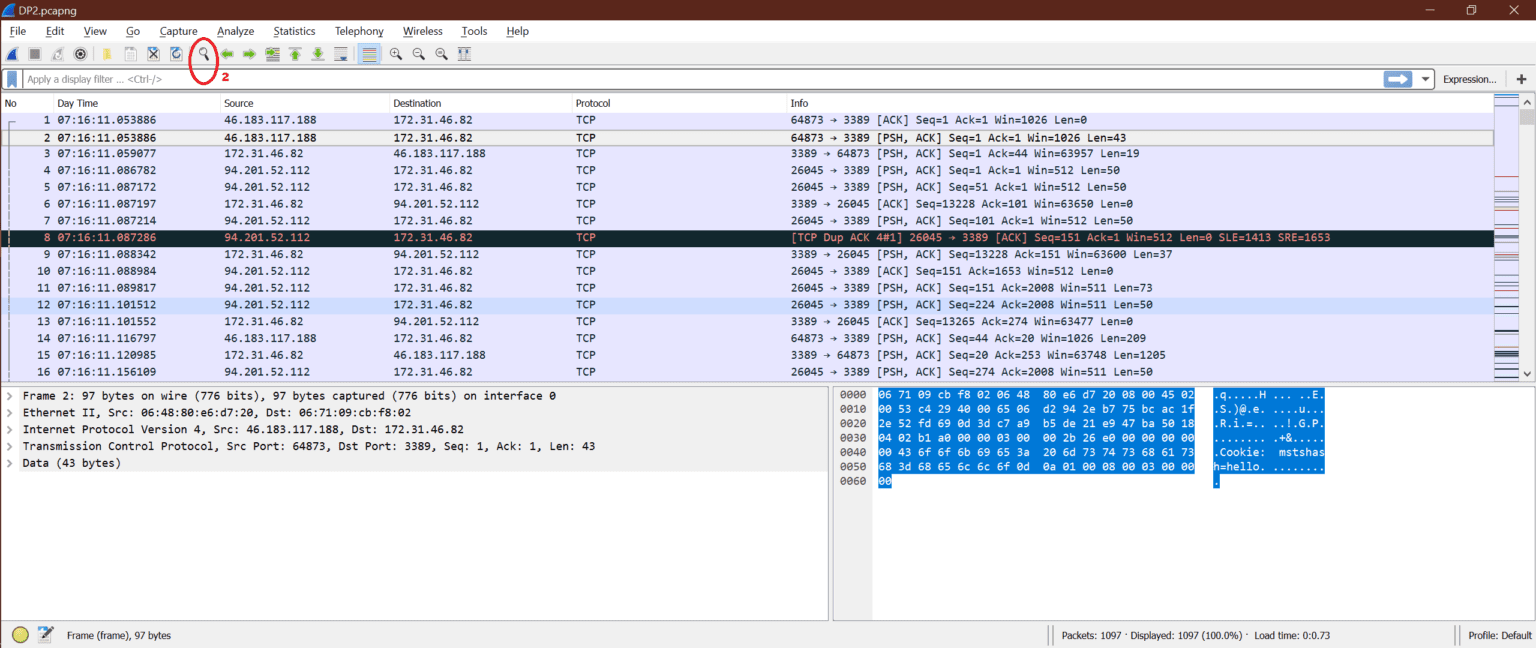Open the Telephony menu
1536x648 pixels.
click(359, 31)
